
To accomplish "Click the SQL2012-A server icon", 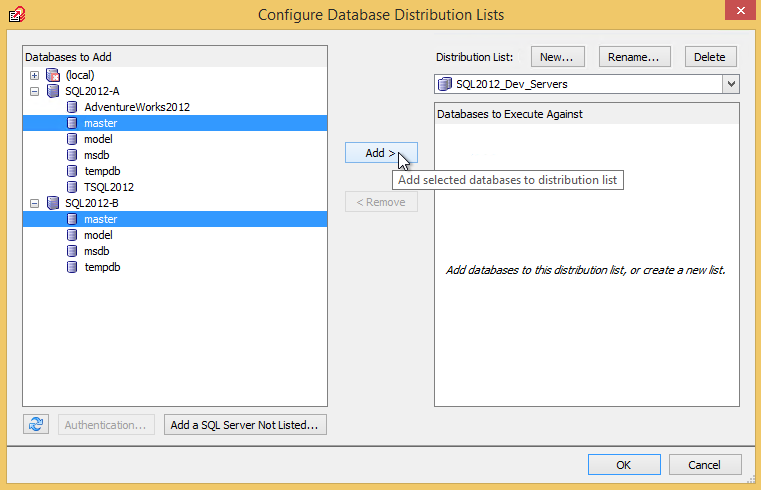I will click(53, 91).
